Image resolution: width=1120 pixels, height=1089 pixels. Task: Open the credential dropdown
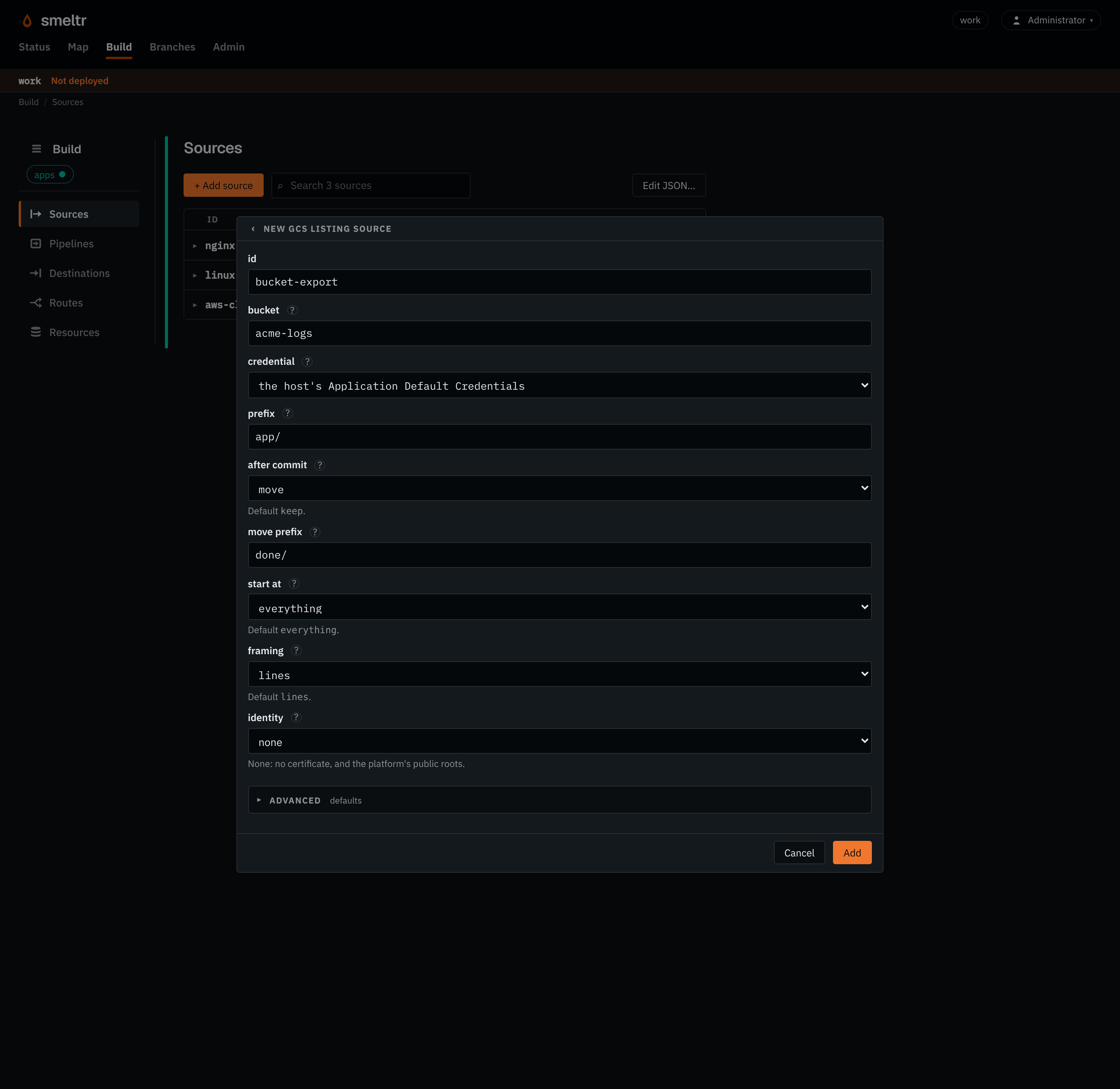(x=560, y=385)
